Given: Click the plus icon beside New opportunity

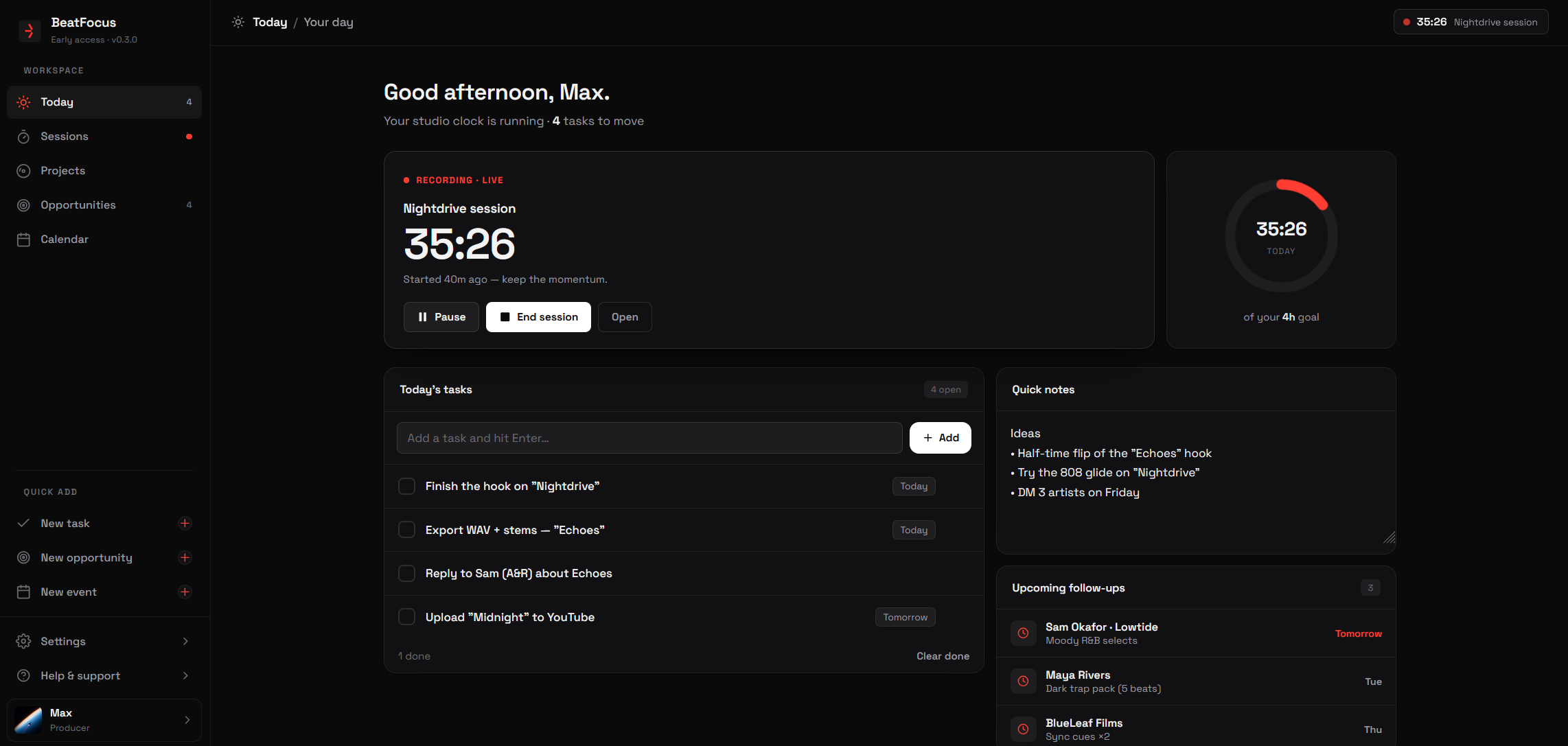Looking at the screenshot, I should (185, 557).
